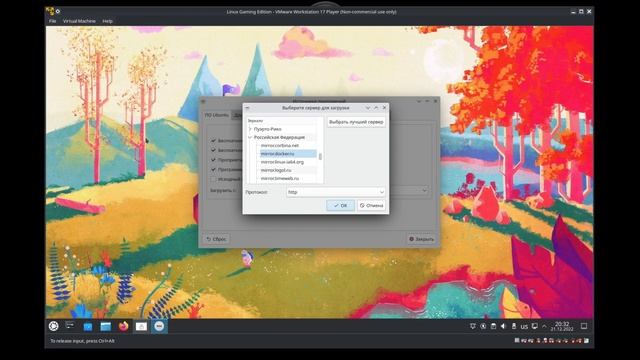The height and width of the screenshot is (360, 640).
Task: Select mirror.logol.ru server
Action: (276, 170)
